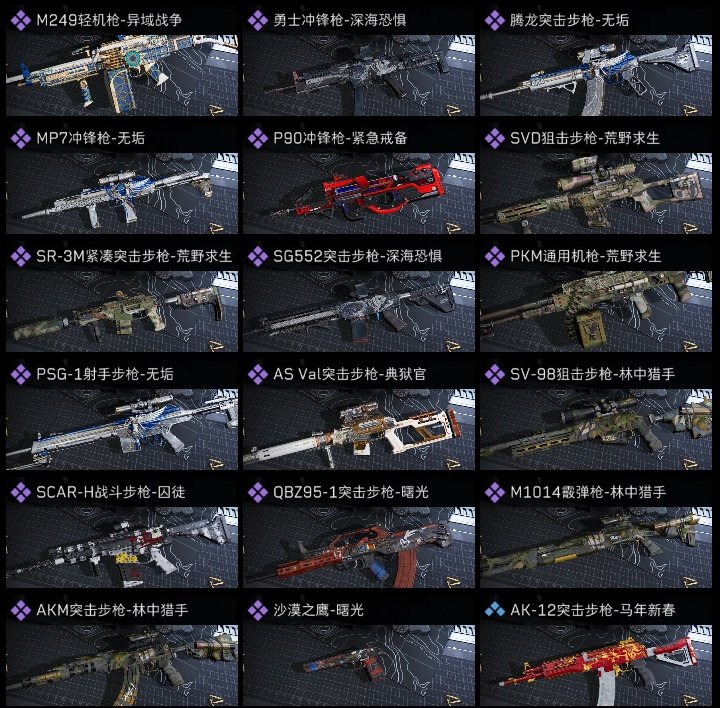Click the blue rarity icon beside AK-12突击步枪-马年新春
The width and height of the screenshot is (720, 708).
point(495,610)
